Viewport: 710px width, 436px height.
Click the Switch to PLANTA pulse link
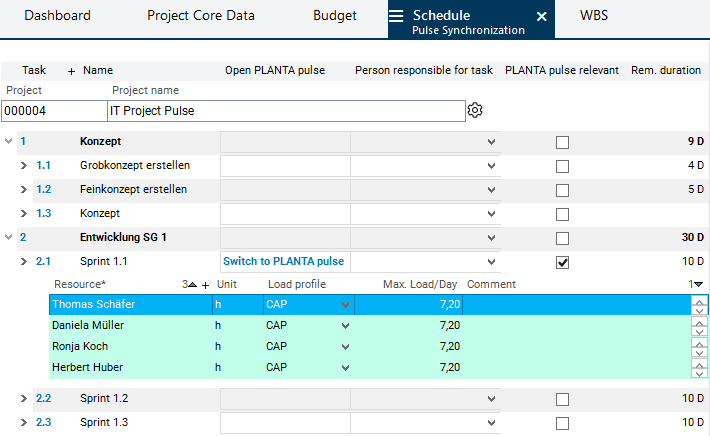coord(283,262)
